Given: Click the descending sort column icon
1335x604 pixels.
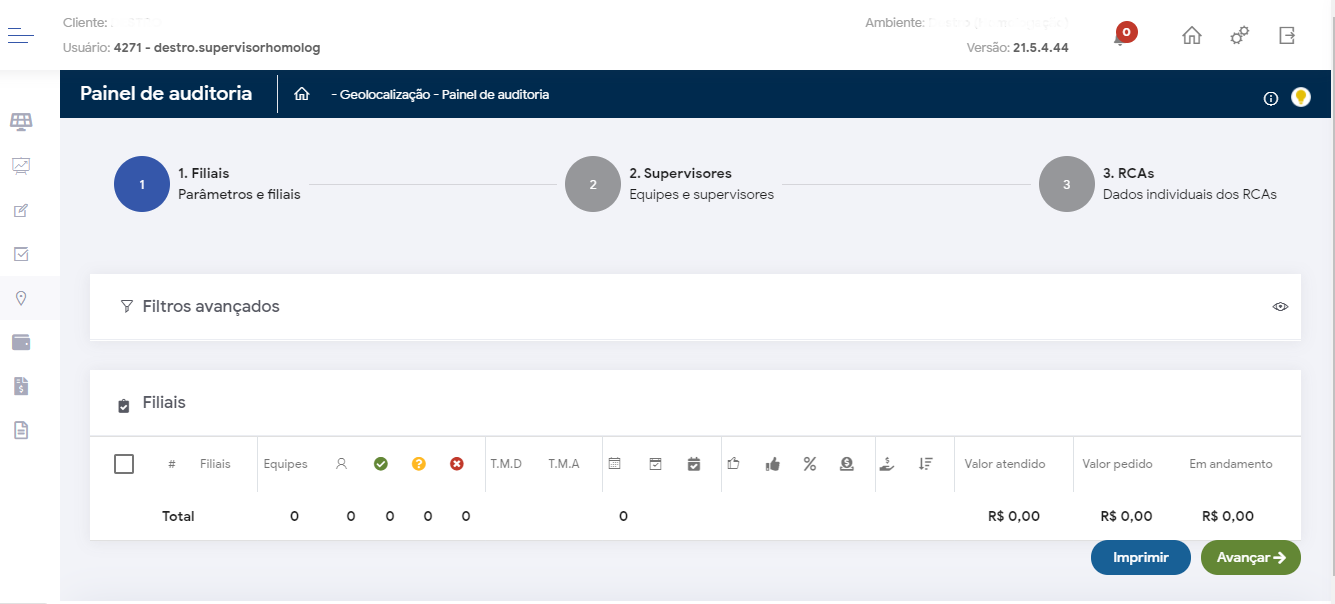Looking at the screenshot, I should 925,464.
